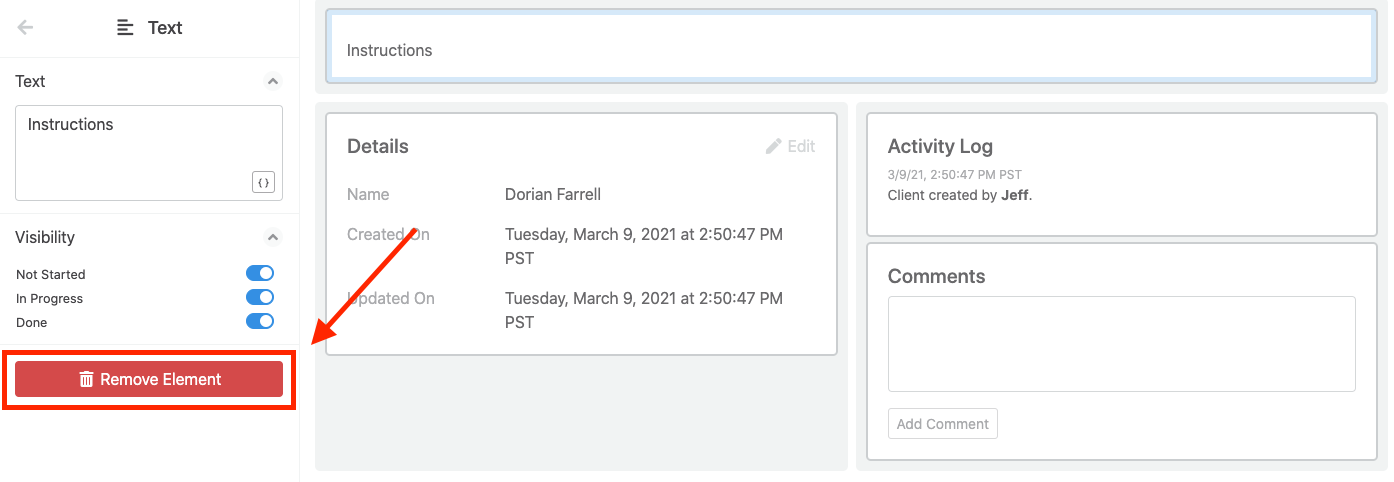
Task: Click the text-lines icon beside the Text title
Action: (125, 28)
